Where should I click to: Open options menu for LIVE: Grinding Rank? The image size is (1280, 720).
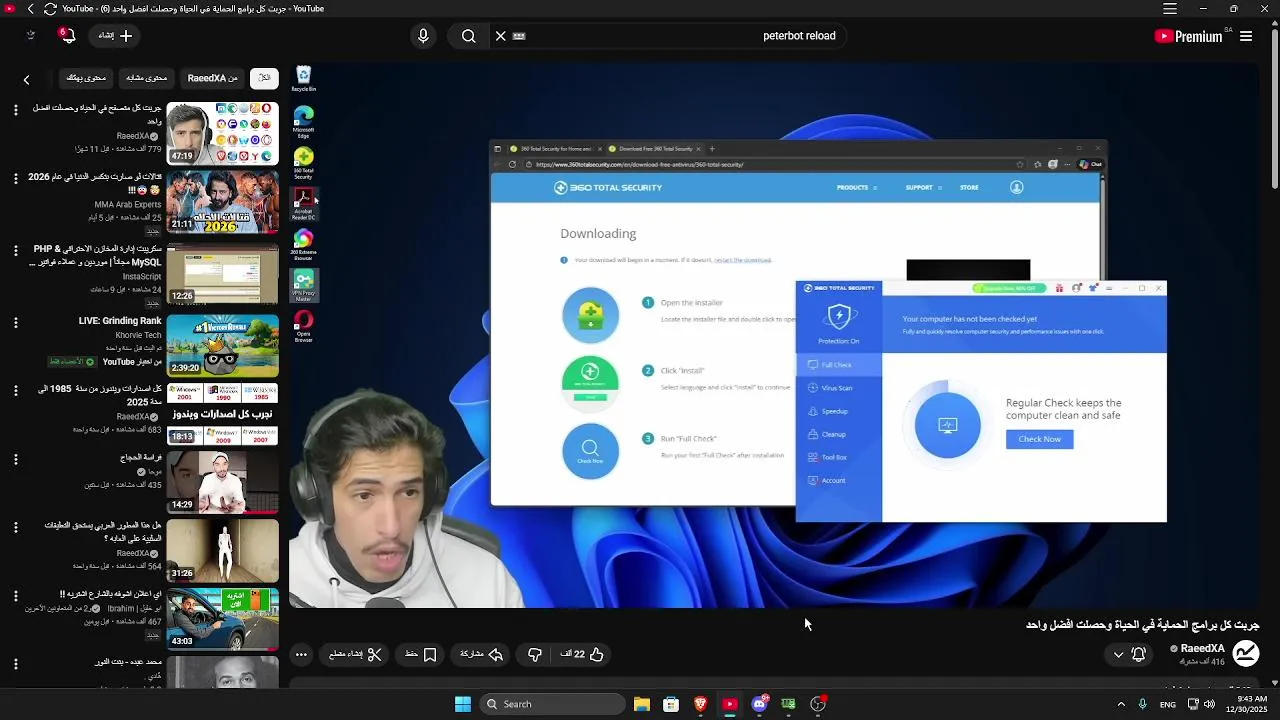[x=16, y=322]
